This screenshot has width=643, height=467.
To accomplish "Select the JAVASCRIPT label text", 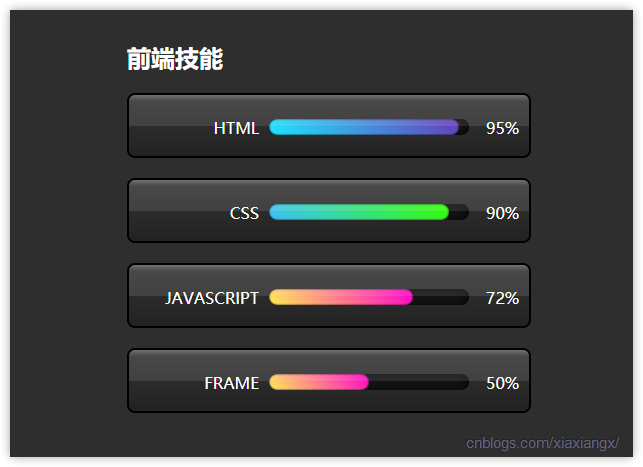I will [x=212, y=298].
